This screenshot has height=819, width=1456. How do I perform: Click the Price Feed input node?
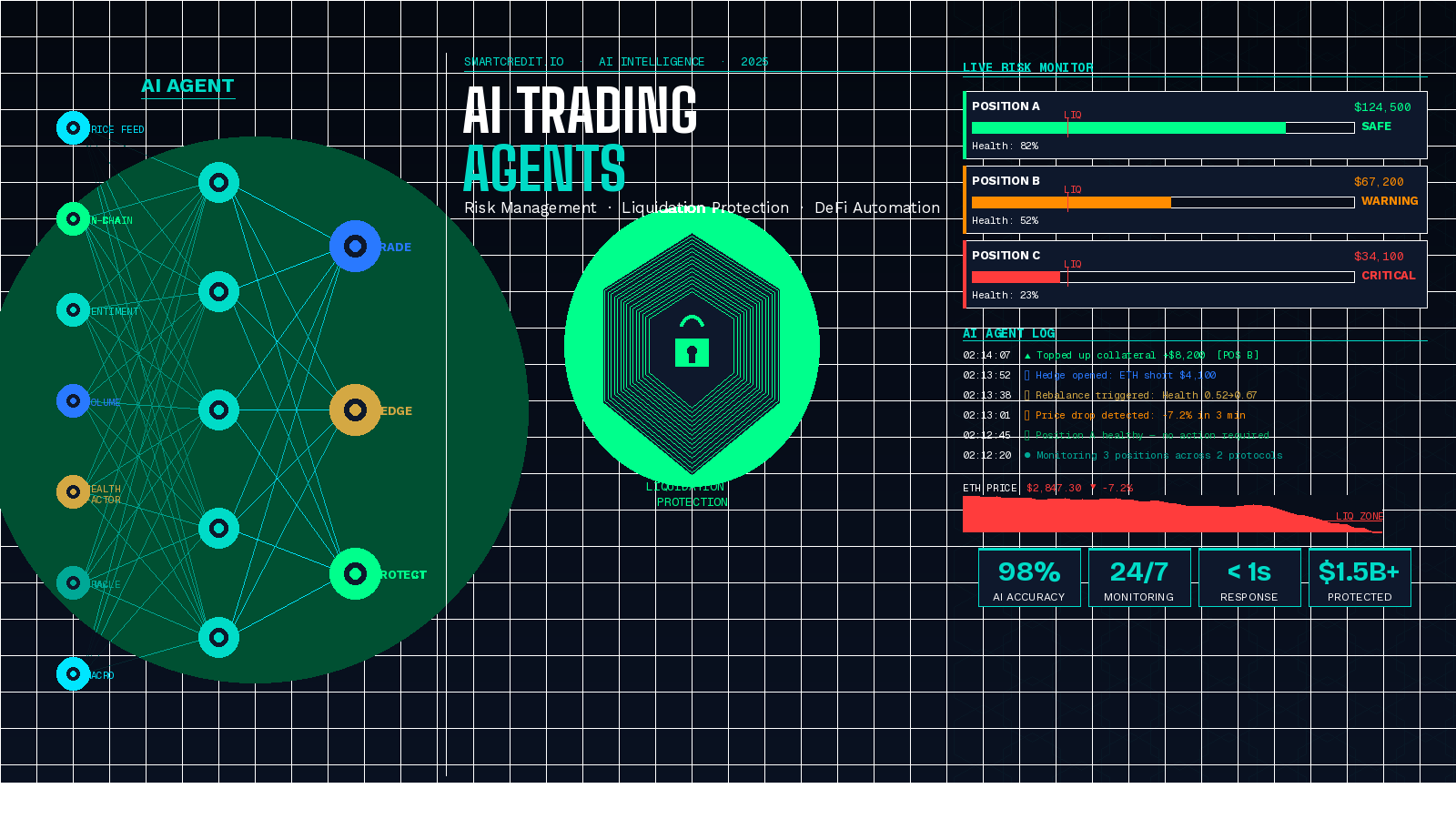(x=73, y=128)
